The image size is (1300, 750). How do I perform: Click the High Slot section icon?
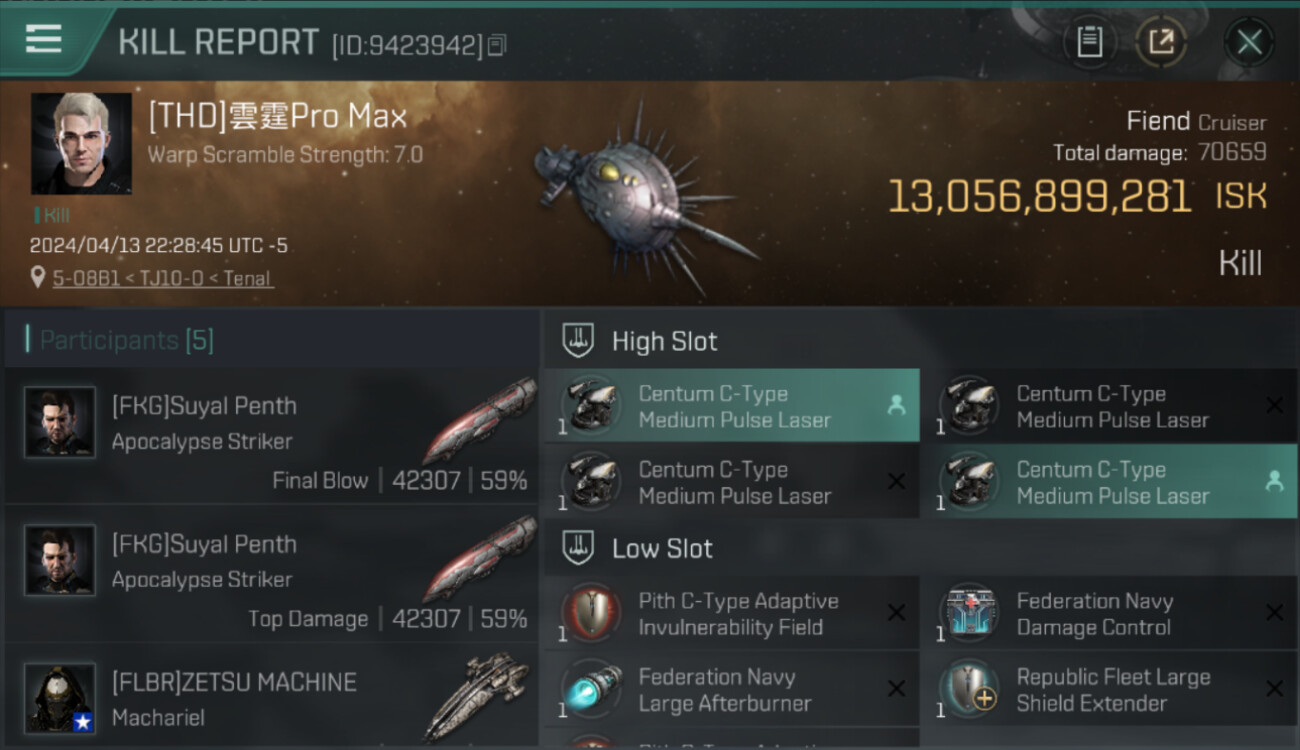579,341
